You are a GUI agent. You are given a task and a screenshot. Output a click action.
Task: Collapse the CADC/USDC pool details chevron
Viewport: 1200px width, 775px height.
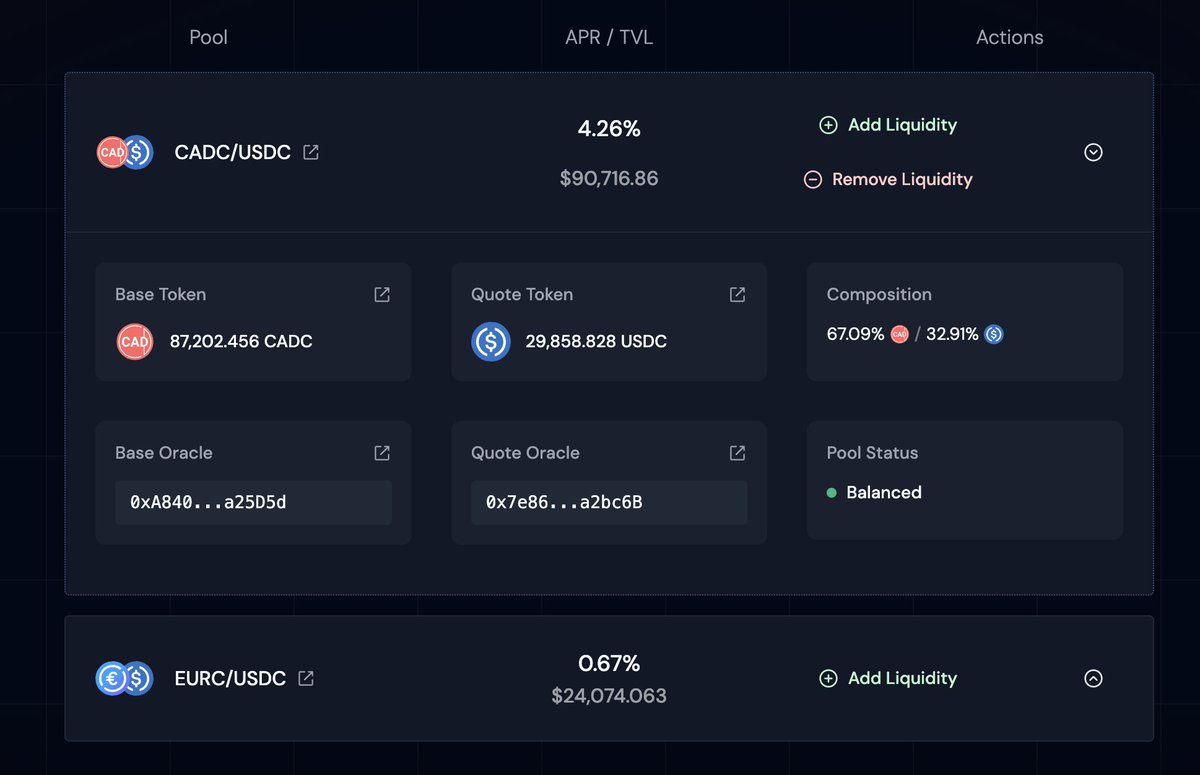pos(1093,152)
